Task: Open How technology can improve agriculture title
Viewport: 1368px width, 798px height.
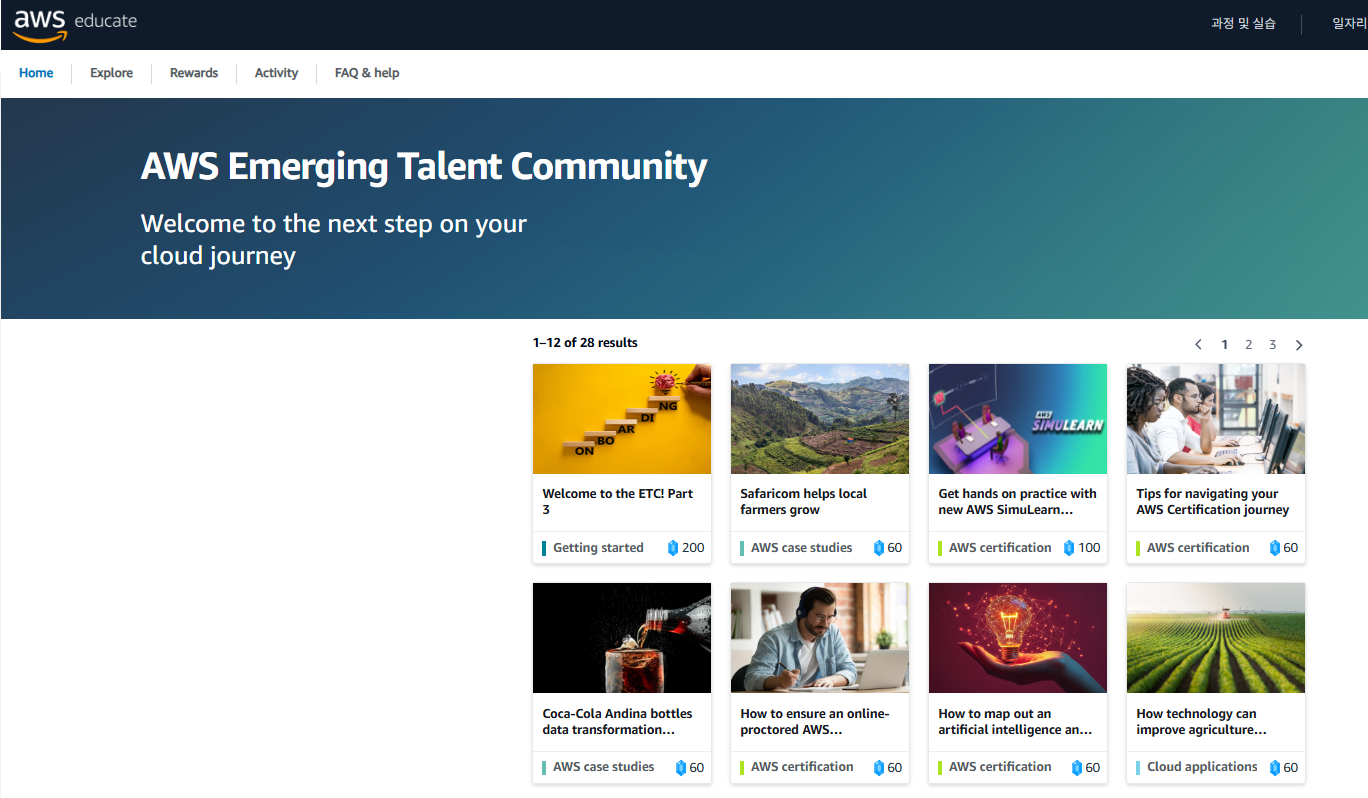Action: click(1201, 722)
